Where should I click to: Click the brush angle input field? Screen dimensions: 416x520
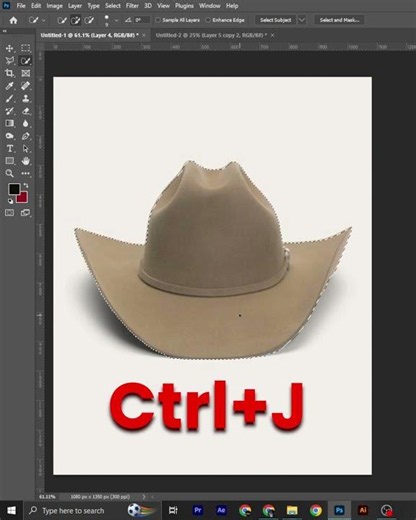tap(142, 20)
